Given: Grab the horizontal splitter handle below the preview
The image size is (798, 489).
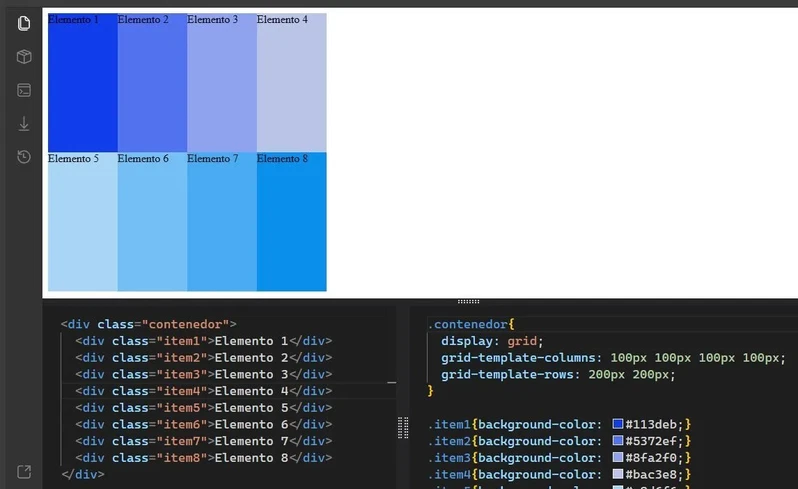Looking at the screenshot, I should pos(468,302).
